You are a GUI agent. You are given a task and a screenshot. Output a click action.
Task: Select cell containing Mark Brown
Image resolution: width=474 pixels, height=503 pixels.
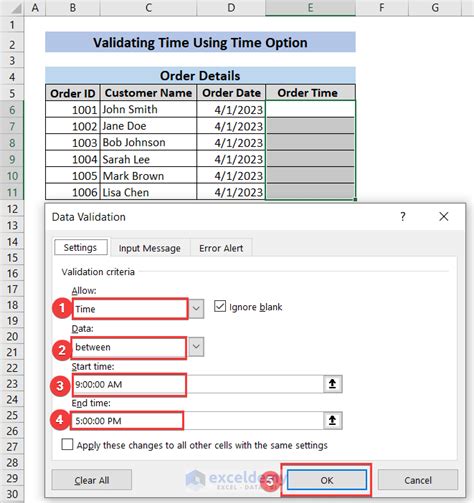click(148, 176)
